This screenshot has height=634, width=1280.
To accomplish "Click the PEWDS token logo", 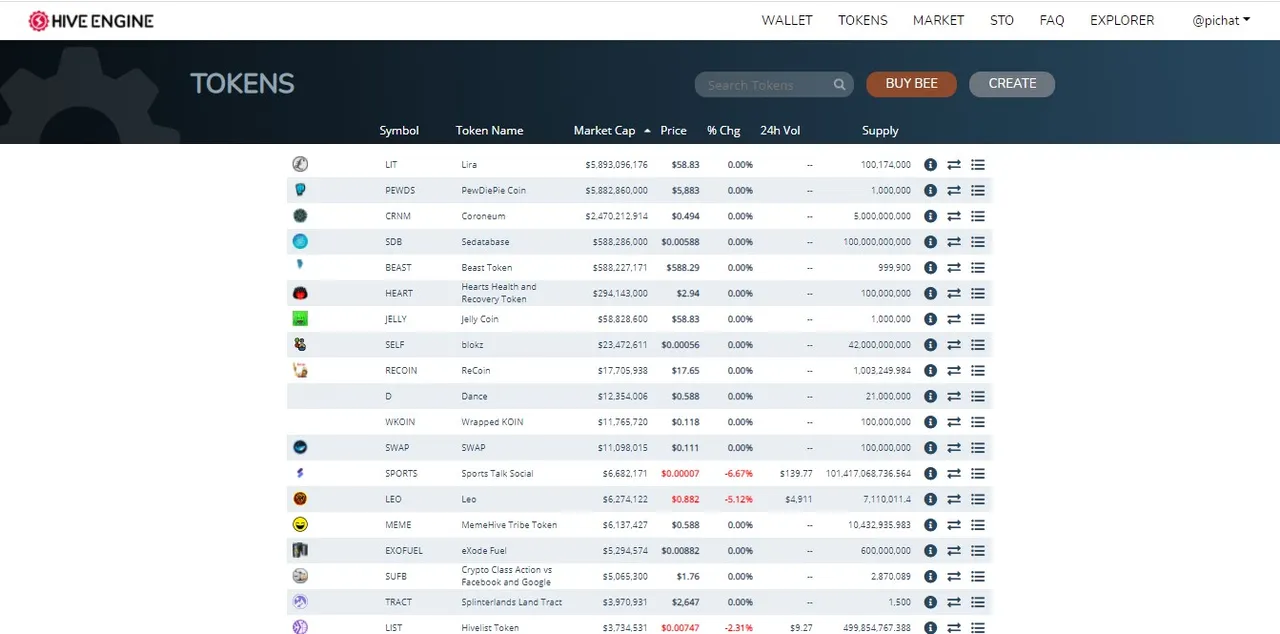I will [300, 190].
